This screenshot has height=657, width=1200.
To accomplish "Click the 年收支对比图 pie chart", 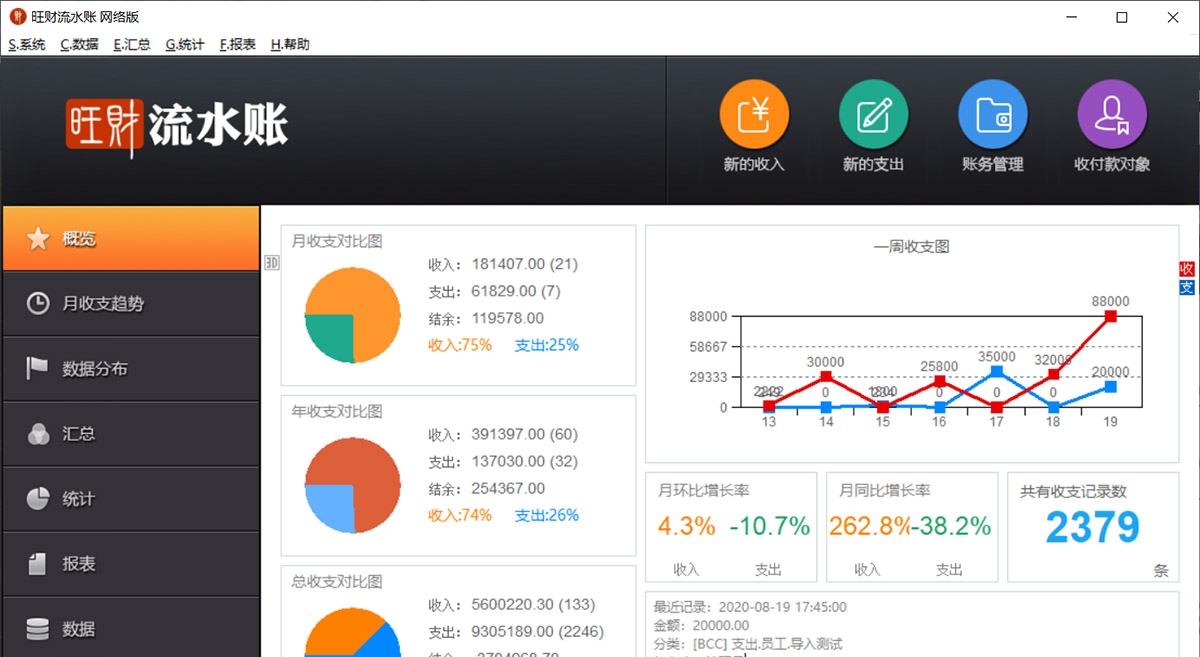I will [352, 485].
